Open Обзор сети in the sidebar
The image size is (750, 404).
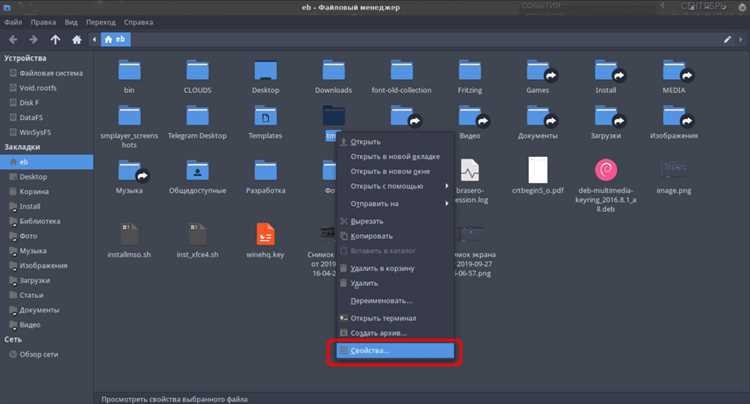click(x=47, y=354)
